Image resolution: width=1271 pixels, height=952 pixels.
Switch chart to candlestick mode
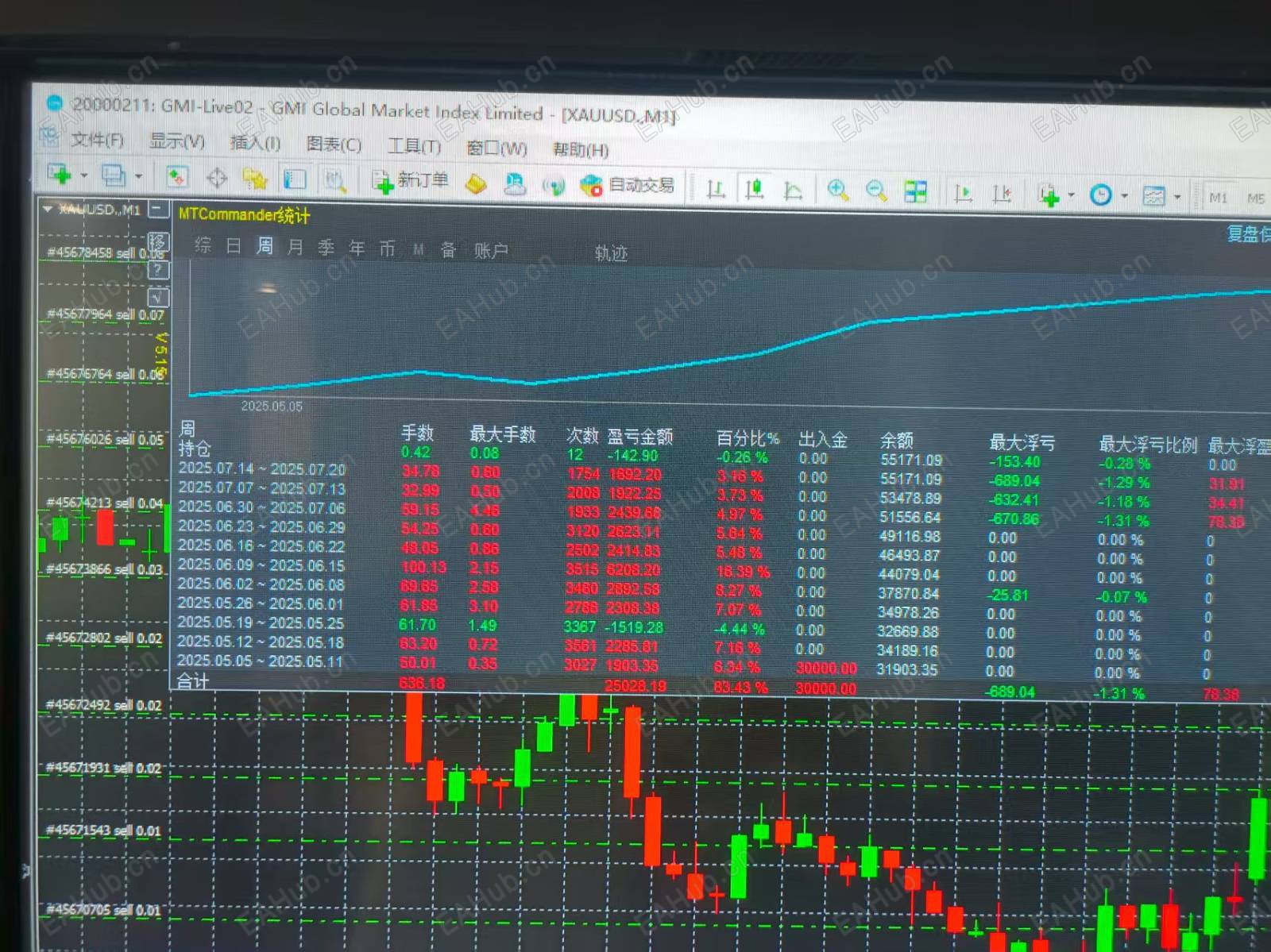click(x=754, y=190)
